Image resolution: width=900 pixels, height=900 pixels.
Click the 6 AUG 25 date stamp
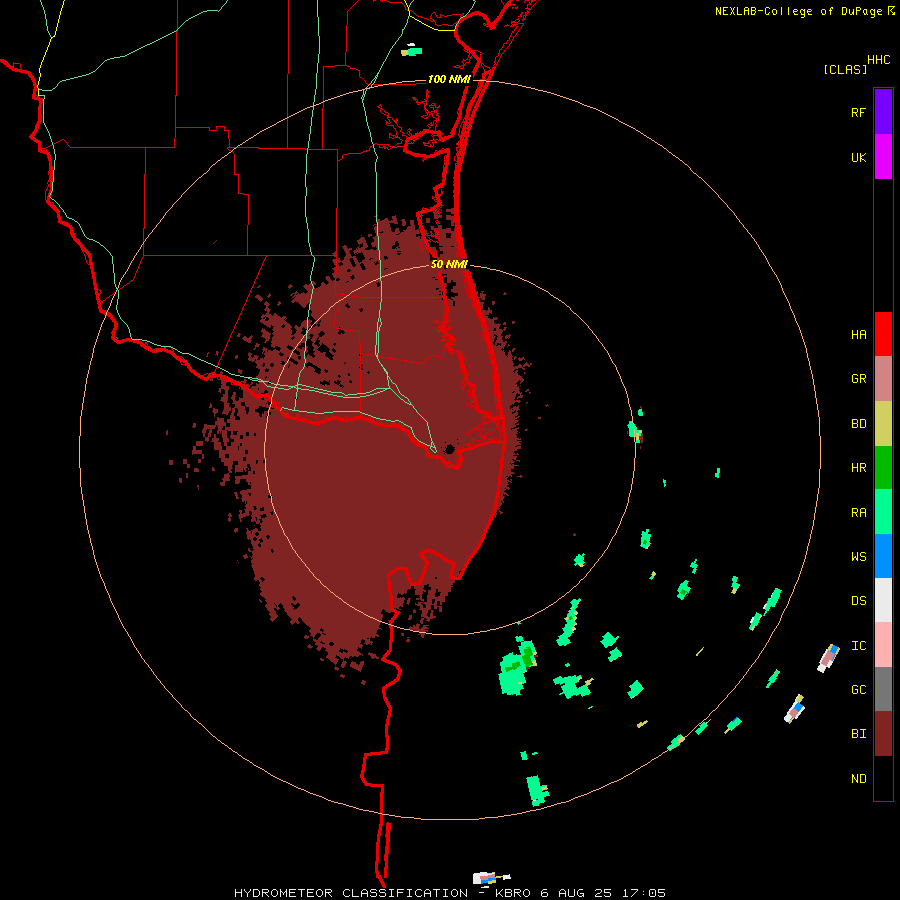576,893
